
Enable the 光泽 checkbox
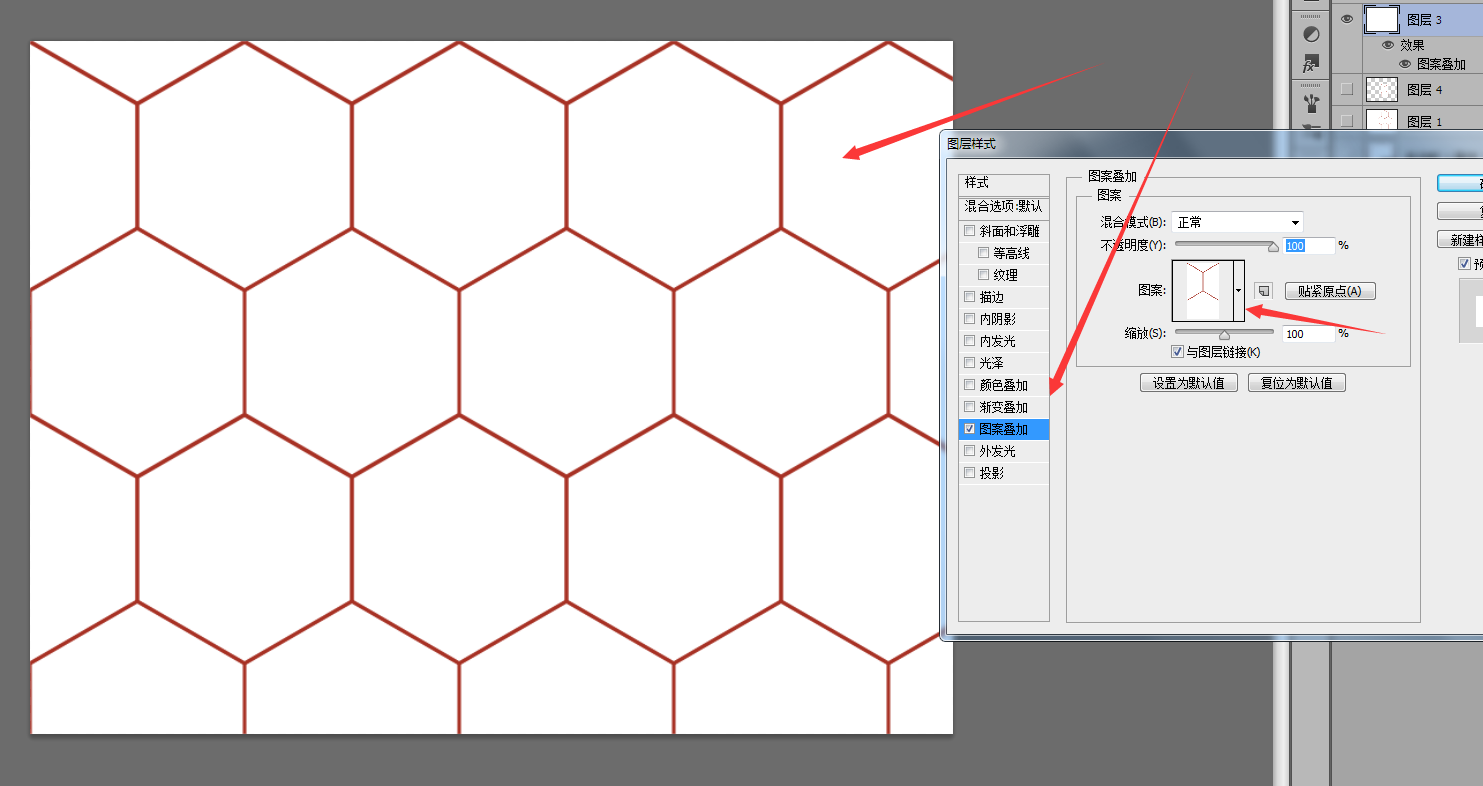[969, 363]
